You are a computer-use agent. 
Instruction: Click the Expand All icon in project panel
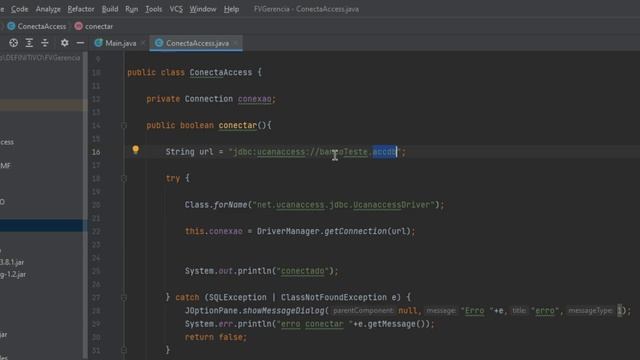[x=29, y=43]
